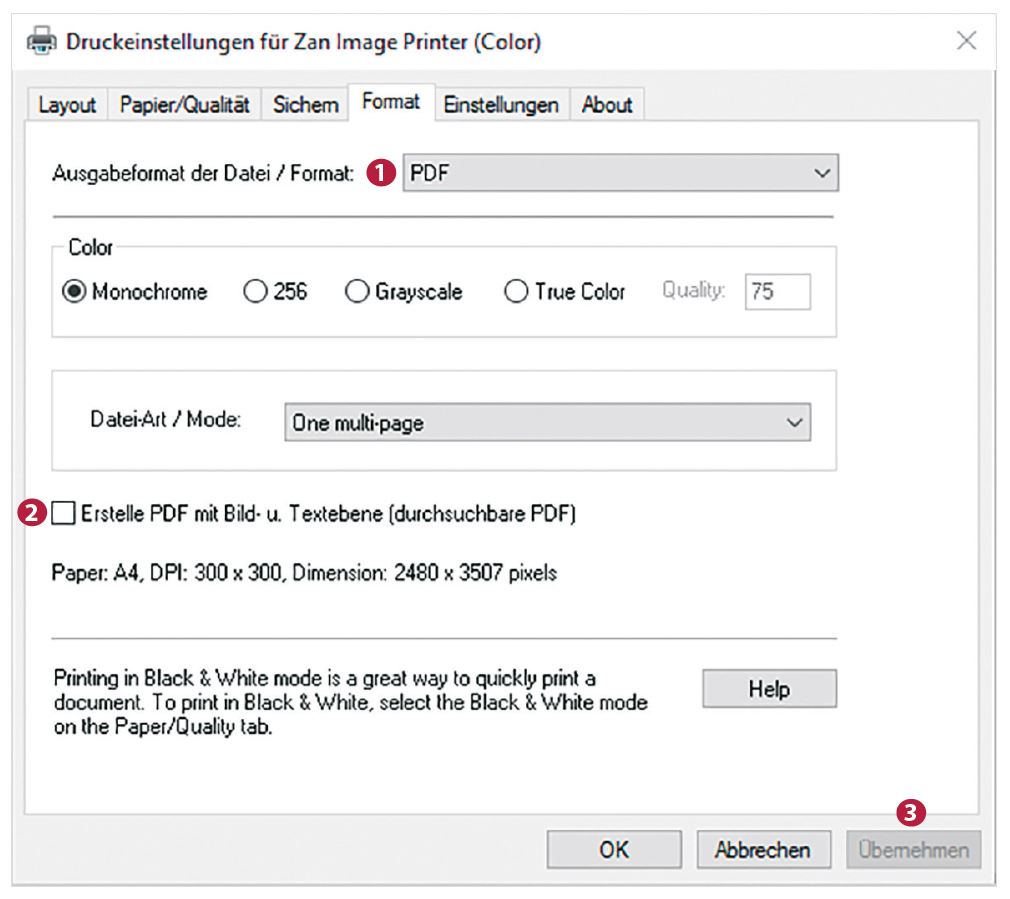Click the Übernehmen button

914,850
